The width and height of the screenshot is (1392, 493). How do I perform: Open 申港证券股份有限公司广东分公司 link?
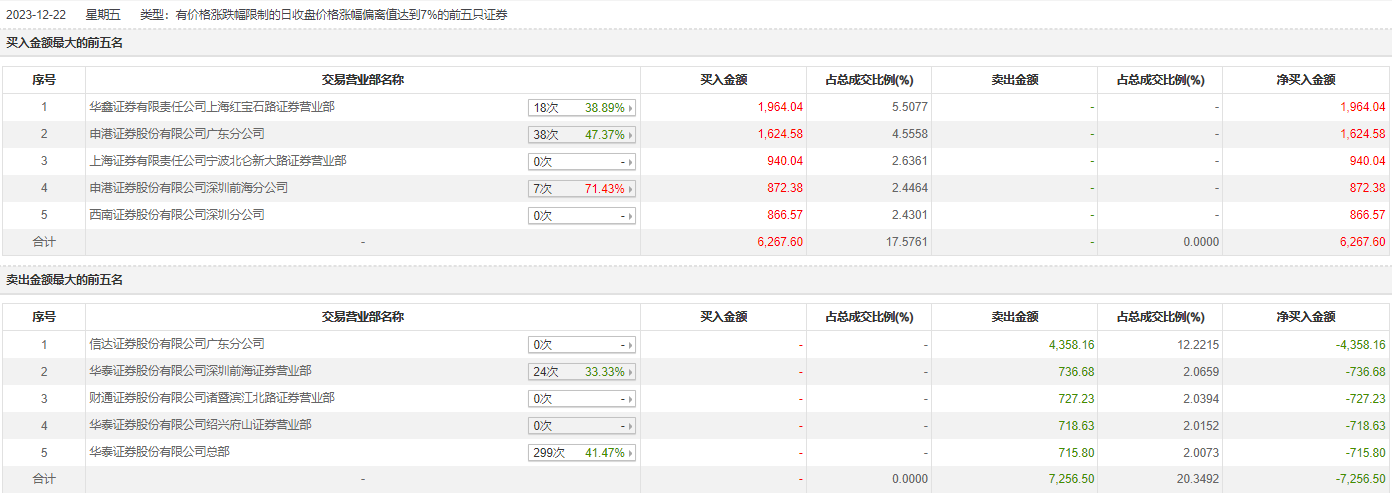(176, 133)
